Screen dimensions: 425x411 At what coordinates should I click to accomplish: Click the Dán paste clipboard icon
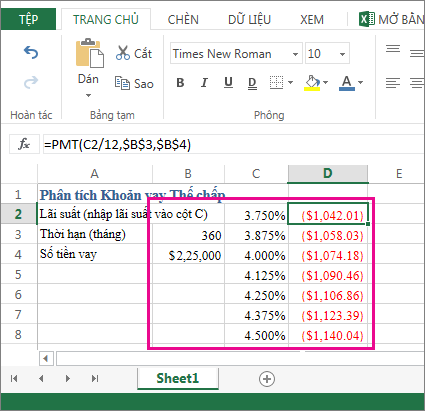[89, 53]
